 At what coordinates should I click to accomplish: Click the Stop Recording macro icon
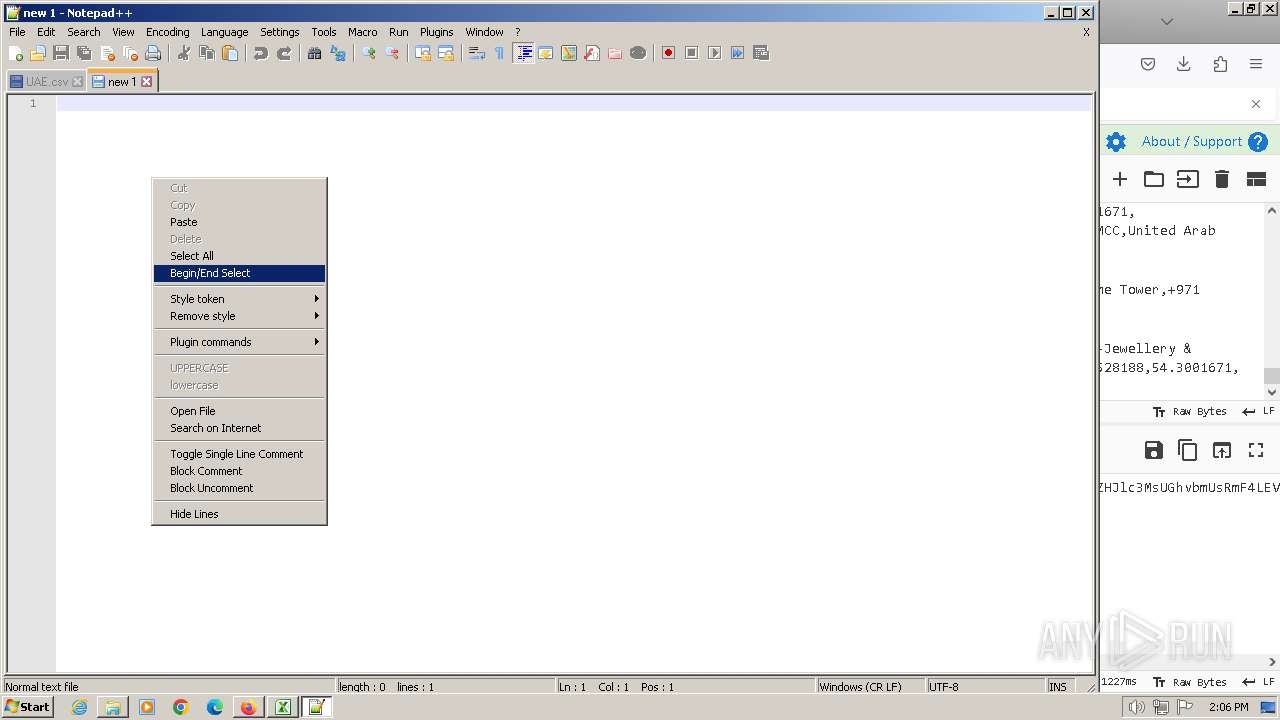(x=691, y=53)
